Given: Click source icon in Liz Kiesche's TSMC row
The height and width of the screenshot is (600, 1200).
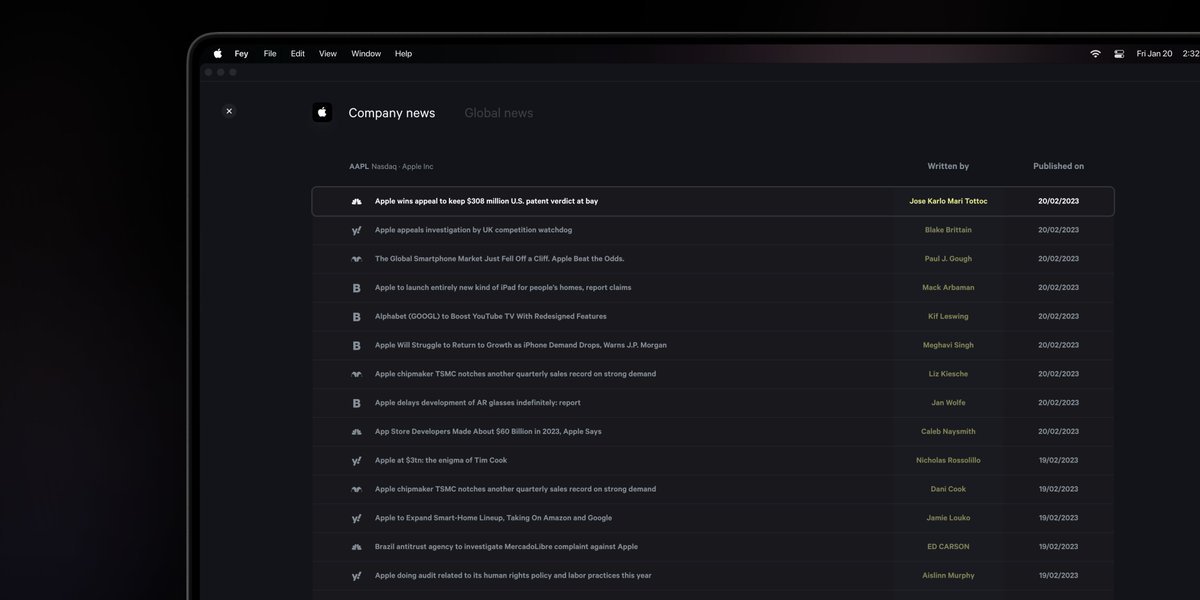Looking at the screenshot, I should [x=356, y=374].
